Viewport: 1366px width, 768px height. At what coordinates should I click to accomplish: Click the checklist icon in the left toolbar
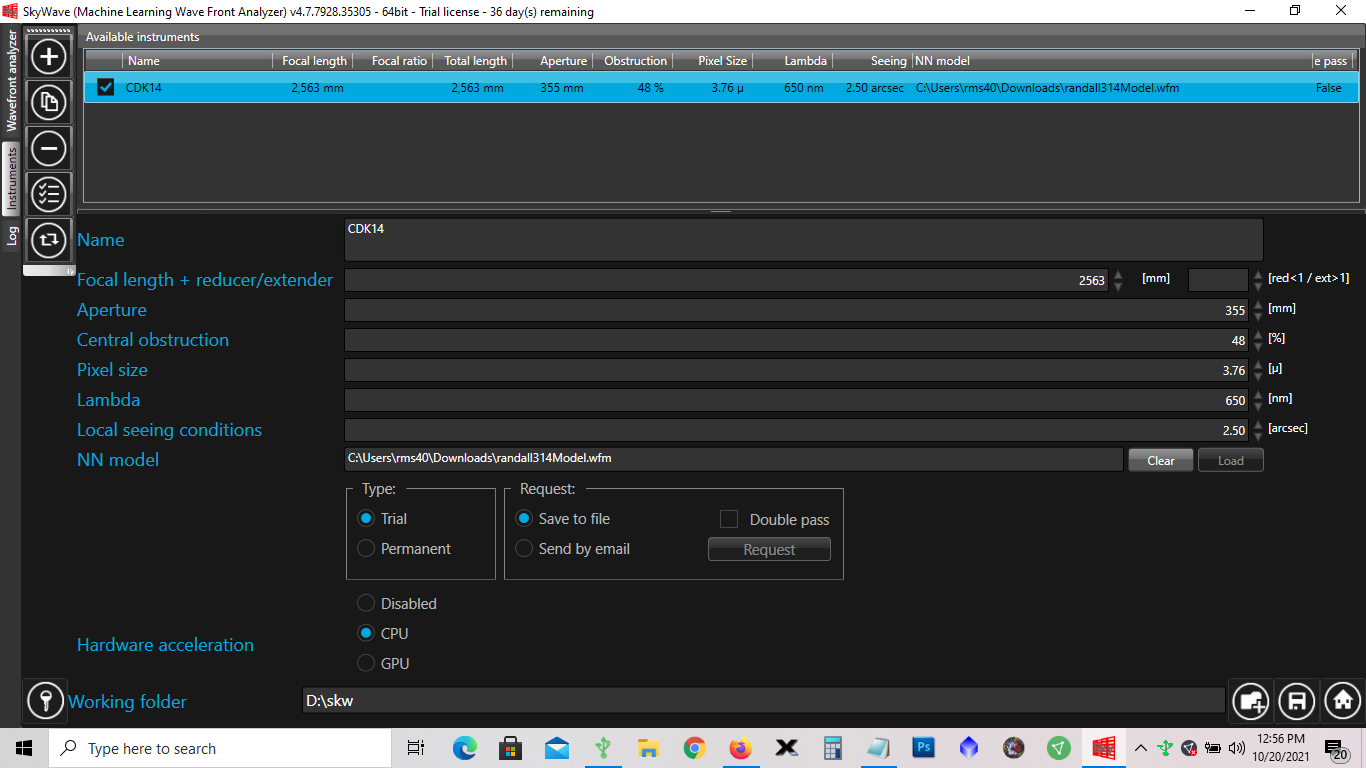click(x=49, y=194)
